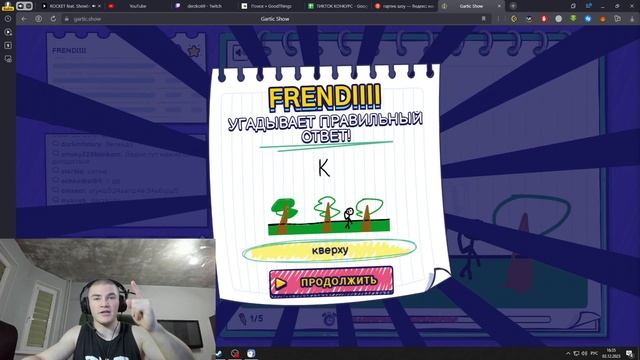Viewport: 640px width, 360px height.
Task: Click the drawing of trees and stickman
Action: coord(329,216)
